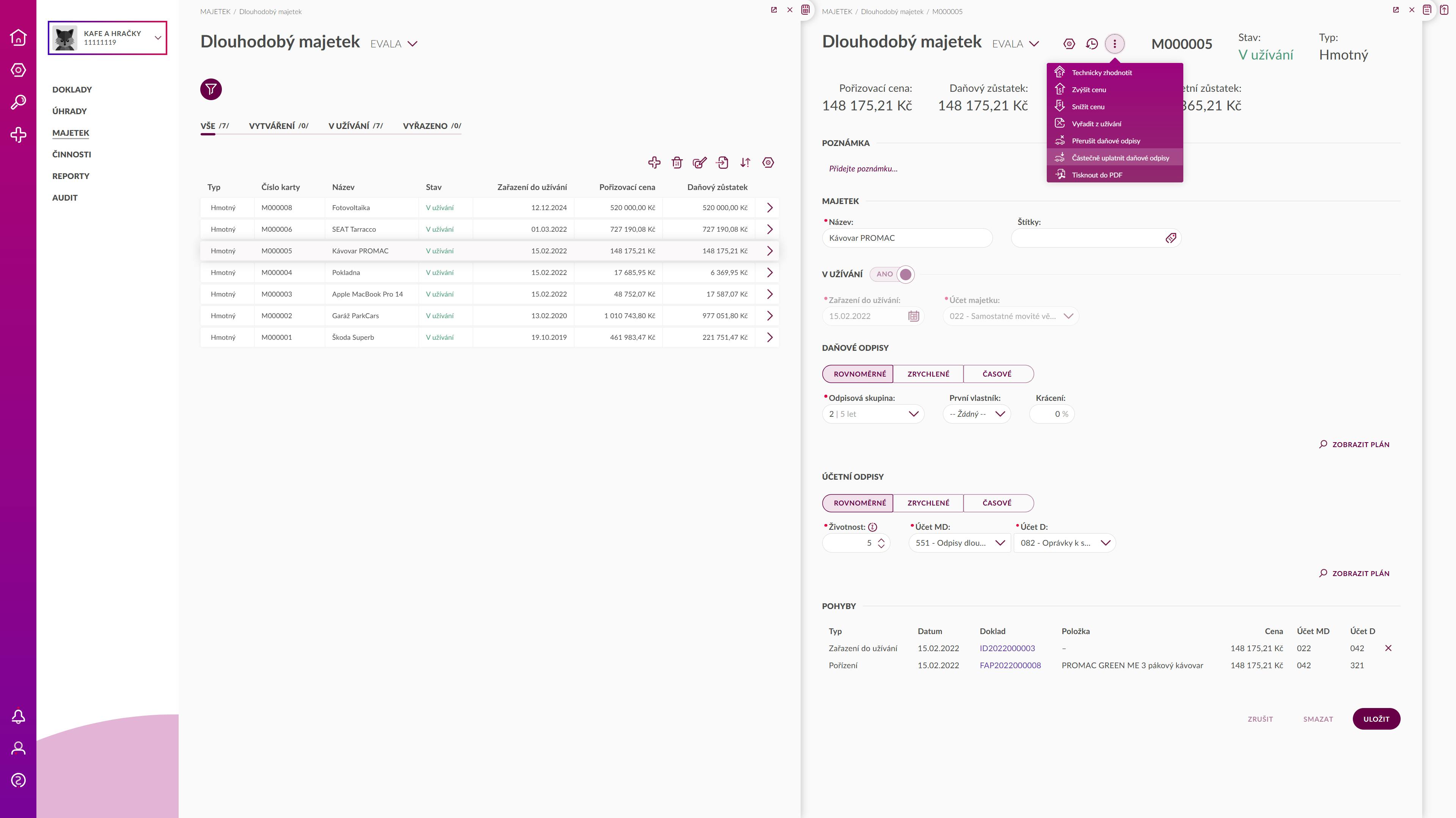The height and width of the screenshot is (818, 1456).
Task: Toggle the V užívání ANO switch
Action: (892, 274)
